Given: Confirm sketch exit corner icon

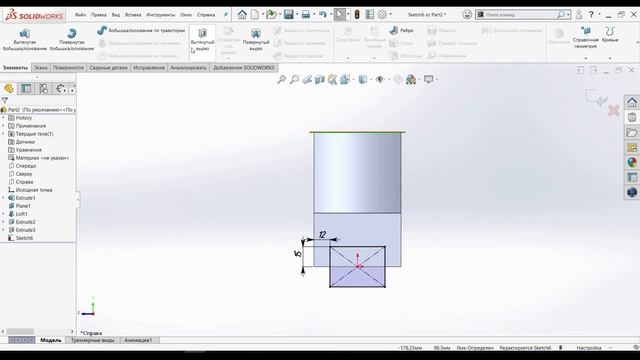Looking at the screenshot, I should pyautogui.click(x=596, y=97).
